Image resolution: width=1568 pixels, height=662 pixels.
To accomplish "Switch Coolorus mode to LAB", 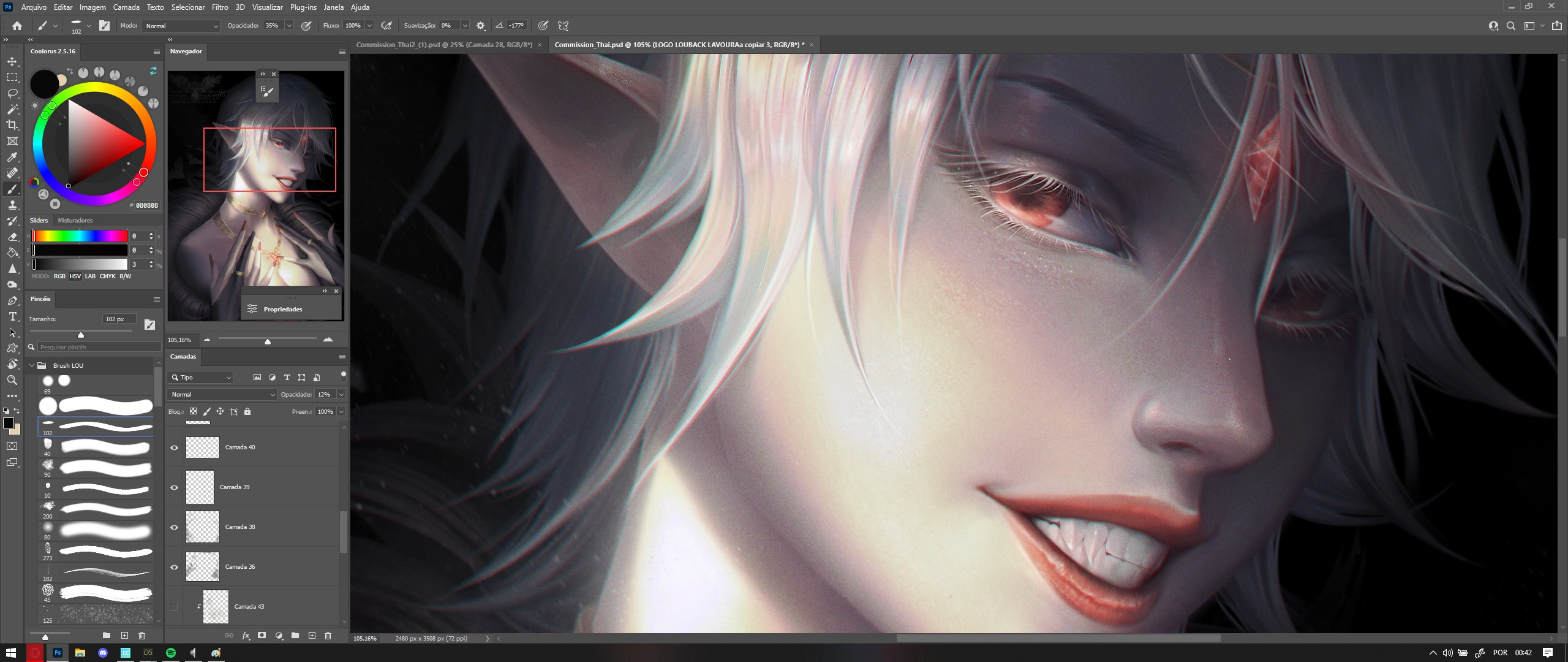I will coord(90,276).
